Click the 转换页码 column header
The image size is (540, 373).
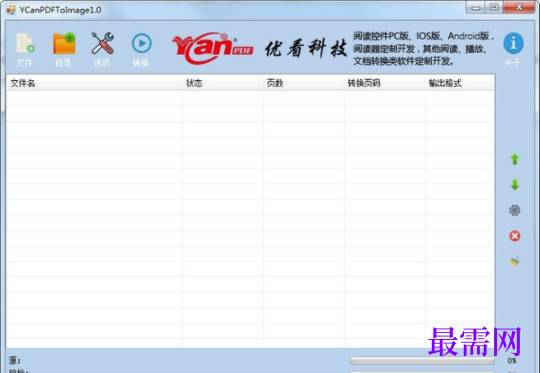point(385,83)
